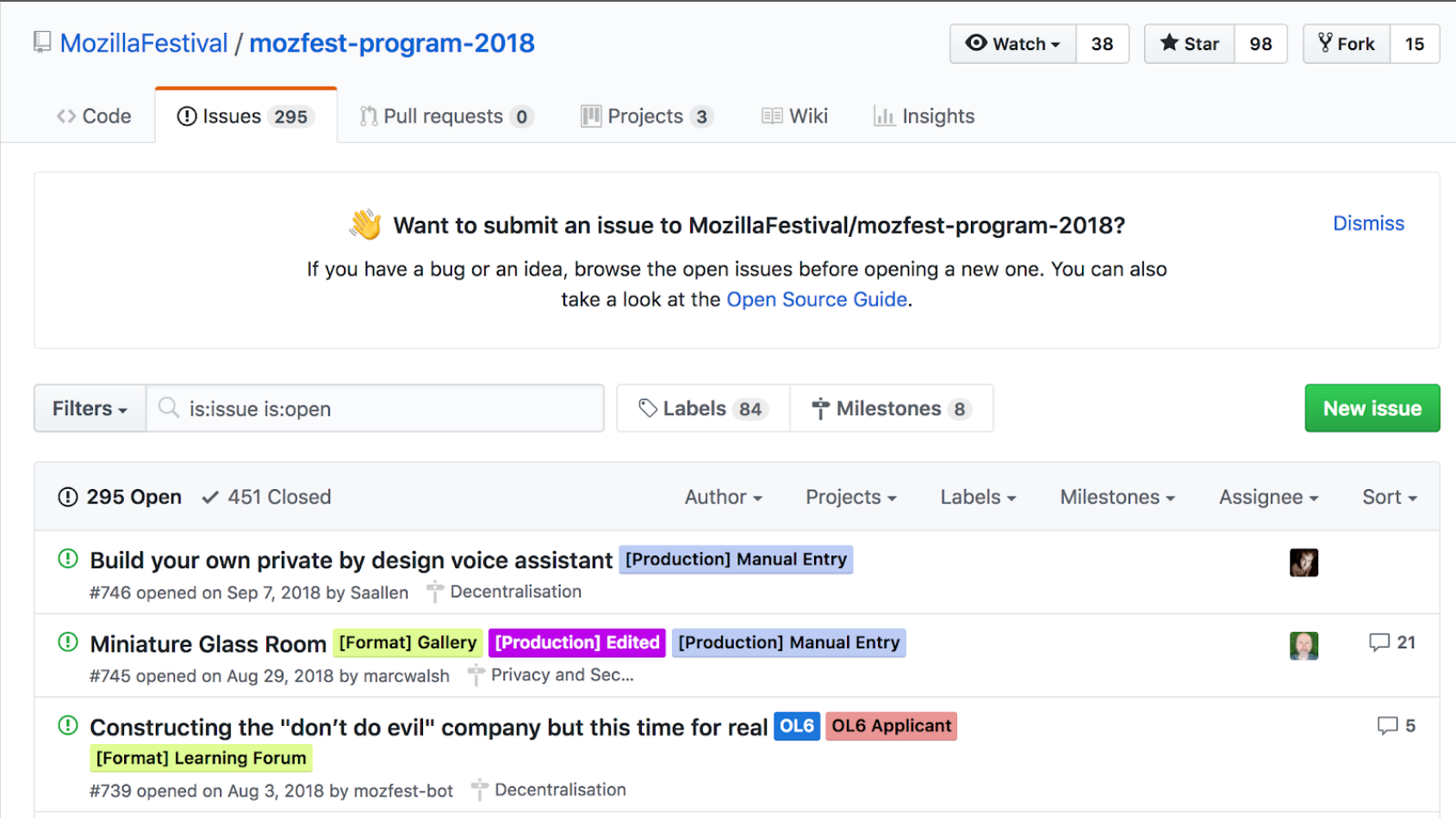Click the open issue icon for Miniature Glass Room
Screen dimensions: 1456x818
68,642
